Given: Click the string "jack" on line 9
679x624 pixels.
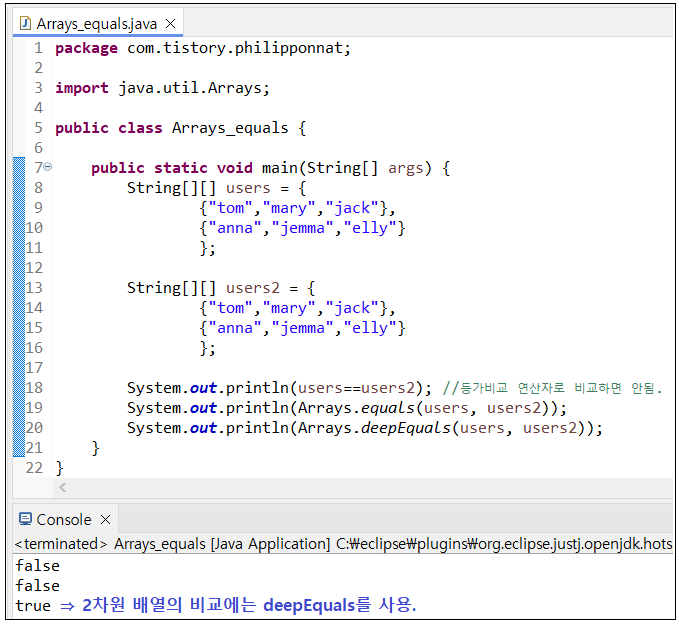Looking at the screenshot, I should coord(352,208).
